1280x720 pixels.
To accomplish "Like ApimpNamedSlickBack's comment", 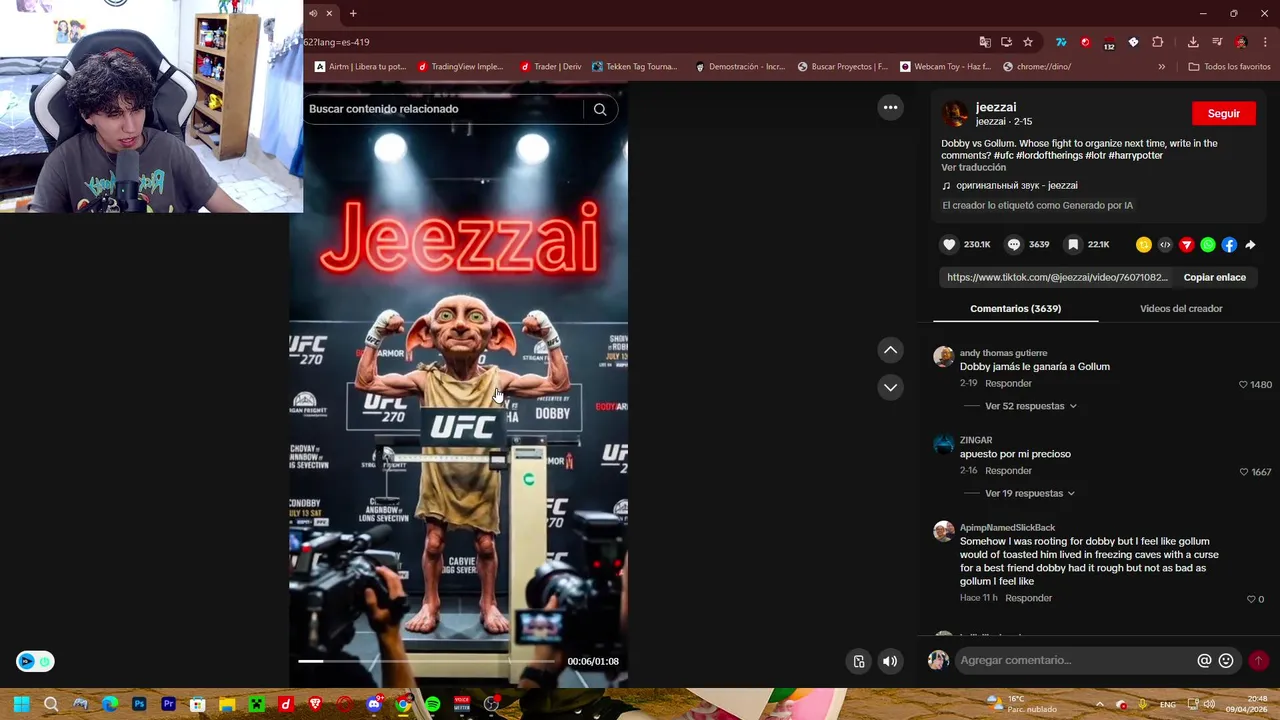I will pos(1251,599).
